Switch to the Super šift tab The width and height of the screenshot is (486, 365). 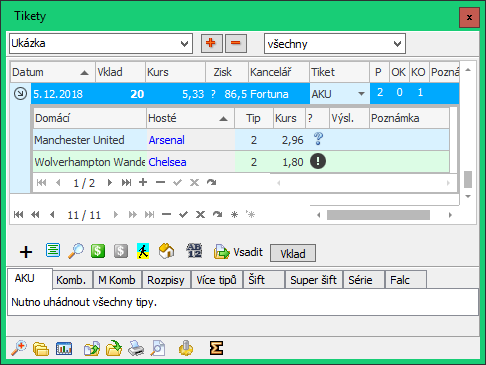(314, 280)
